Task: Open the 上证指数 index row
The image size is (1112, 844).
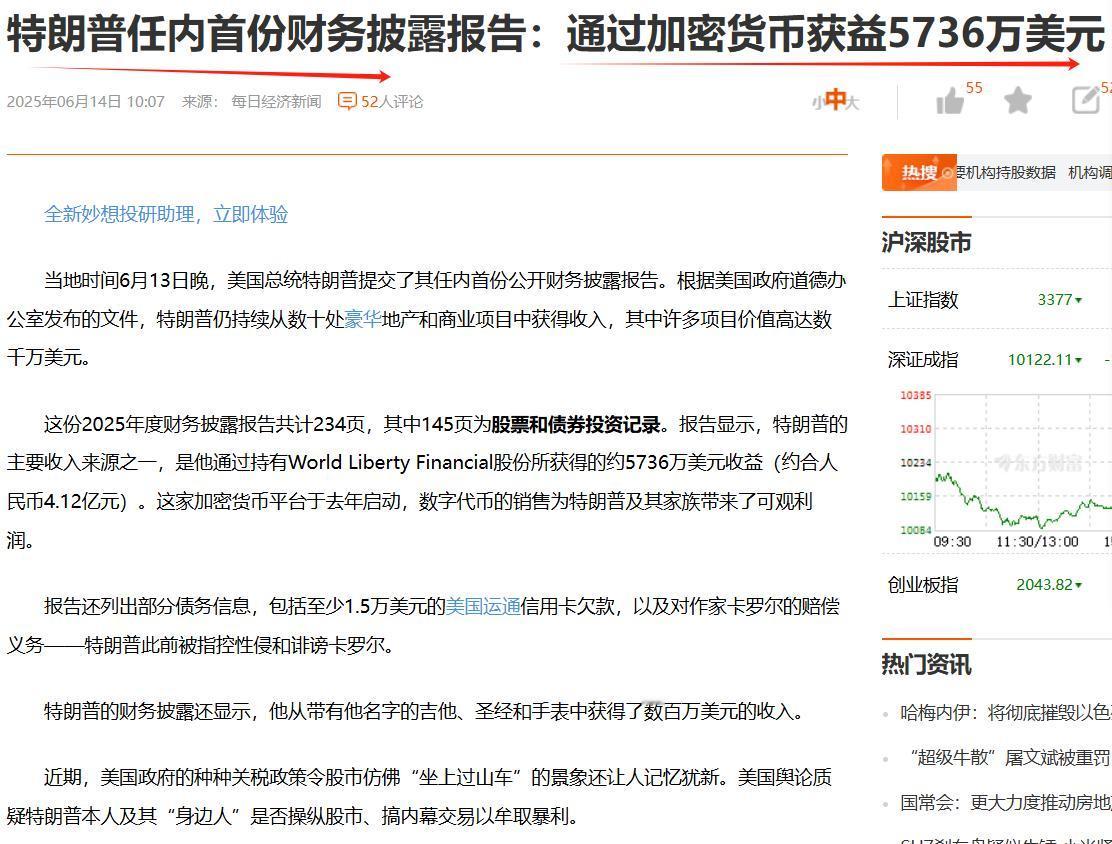Action: (996, 299)
